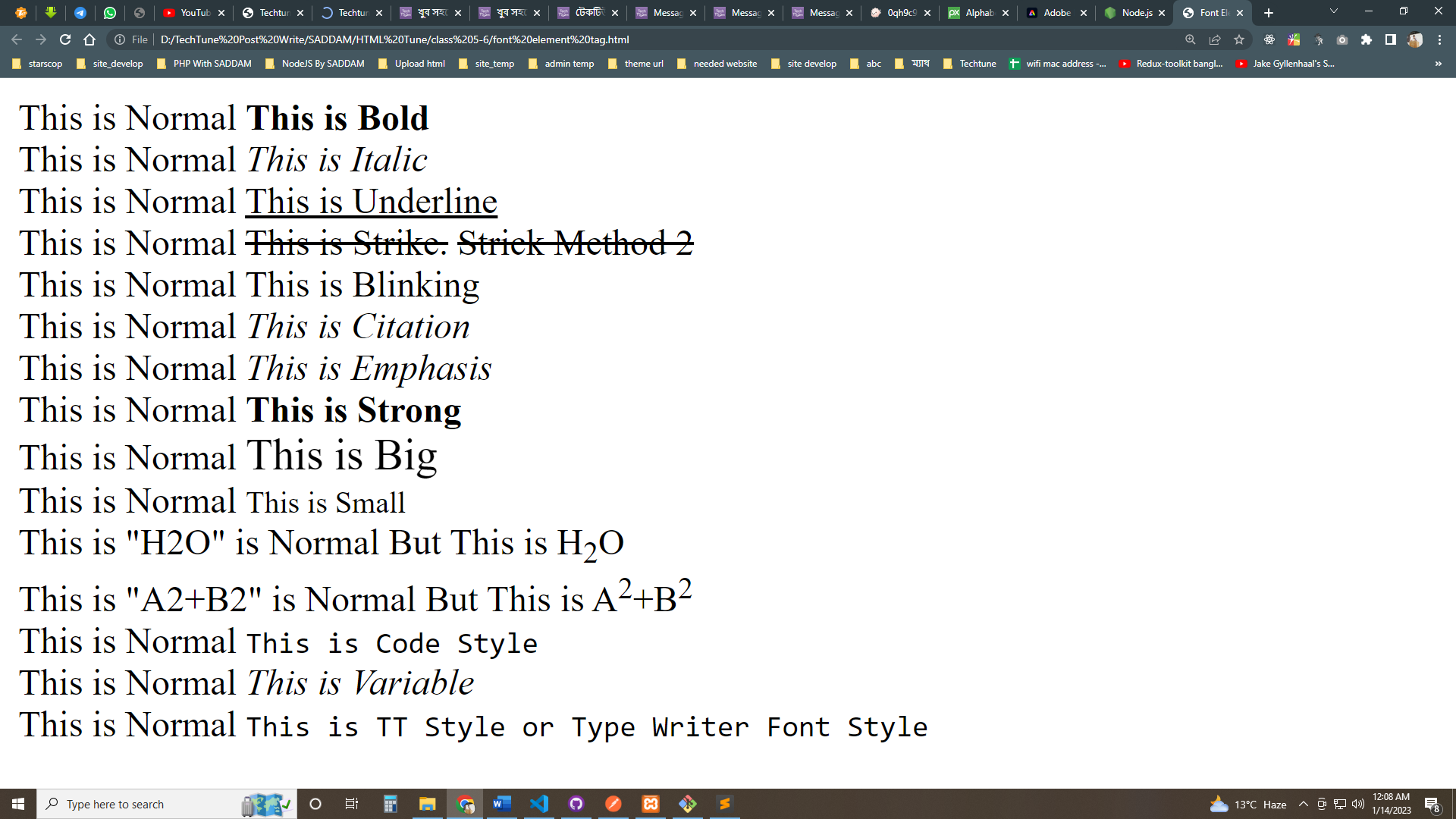Open the Chrome three-dot menu

[1439, 39]
